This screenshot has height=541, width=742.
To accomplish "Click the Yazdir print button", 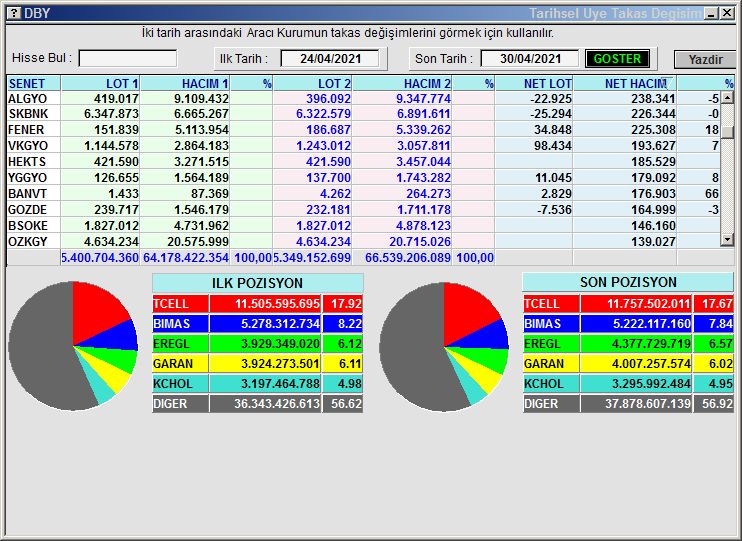I will [x=705, y=60].
